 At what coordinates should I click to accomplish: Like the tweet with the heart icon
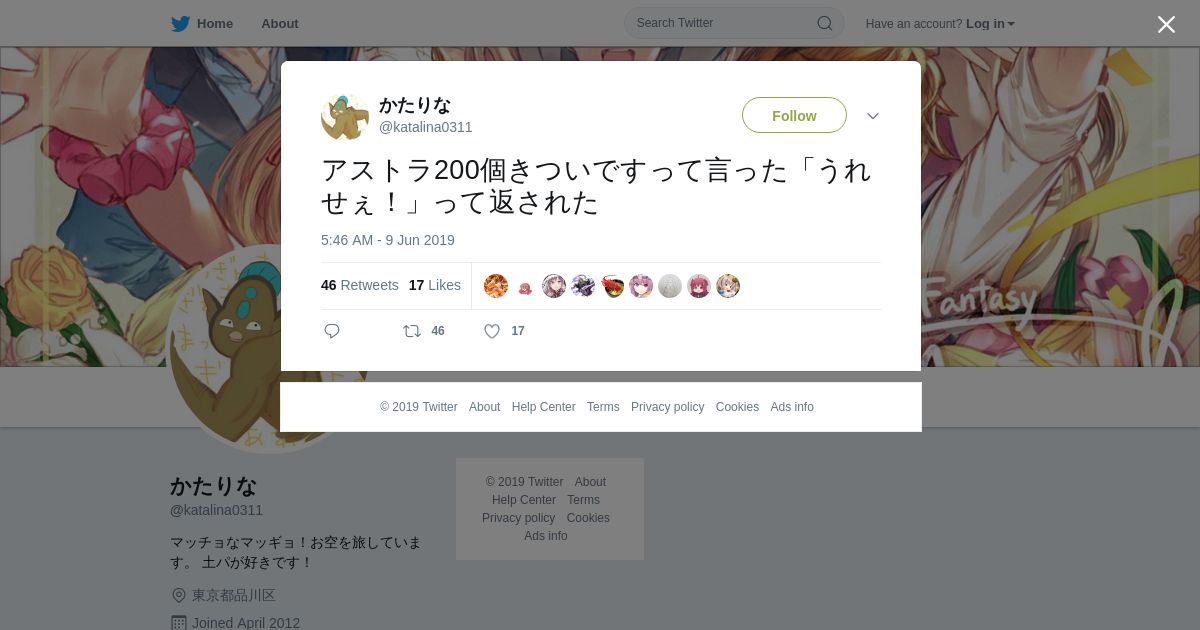[492, 331]
